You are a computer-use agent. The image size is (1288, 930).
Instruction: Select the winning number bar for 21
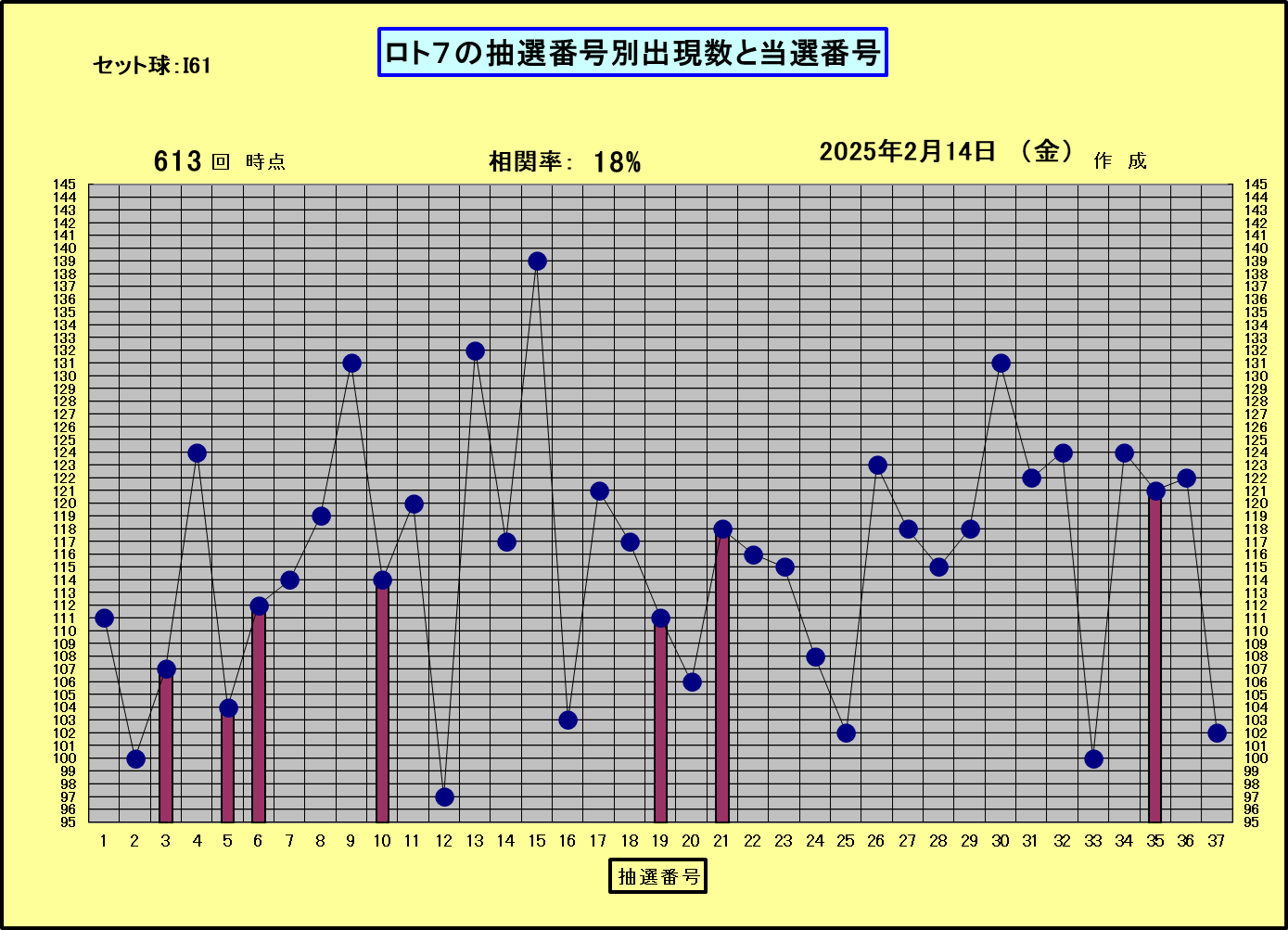pos(722,676)
